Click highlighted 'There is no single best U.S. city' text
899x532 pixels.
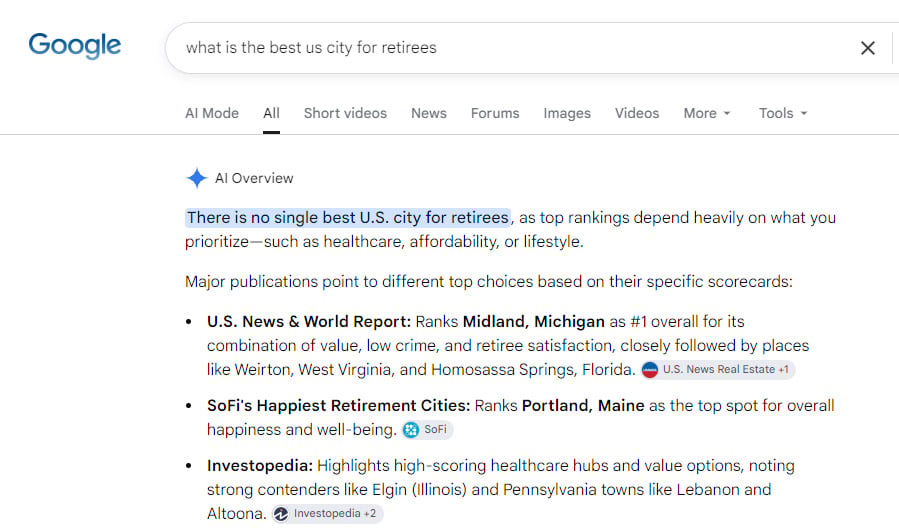coord(347,218)
